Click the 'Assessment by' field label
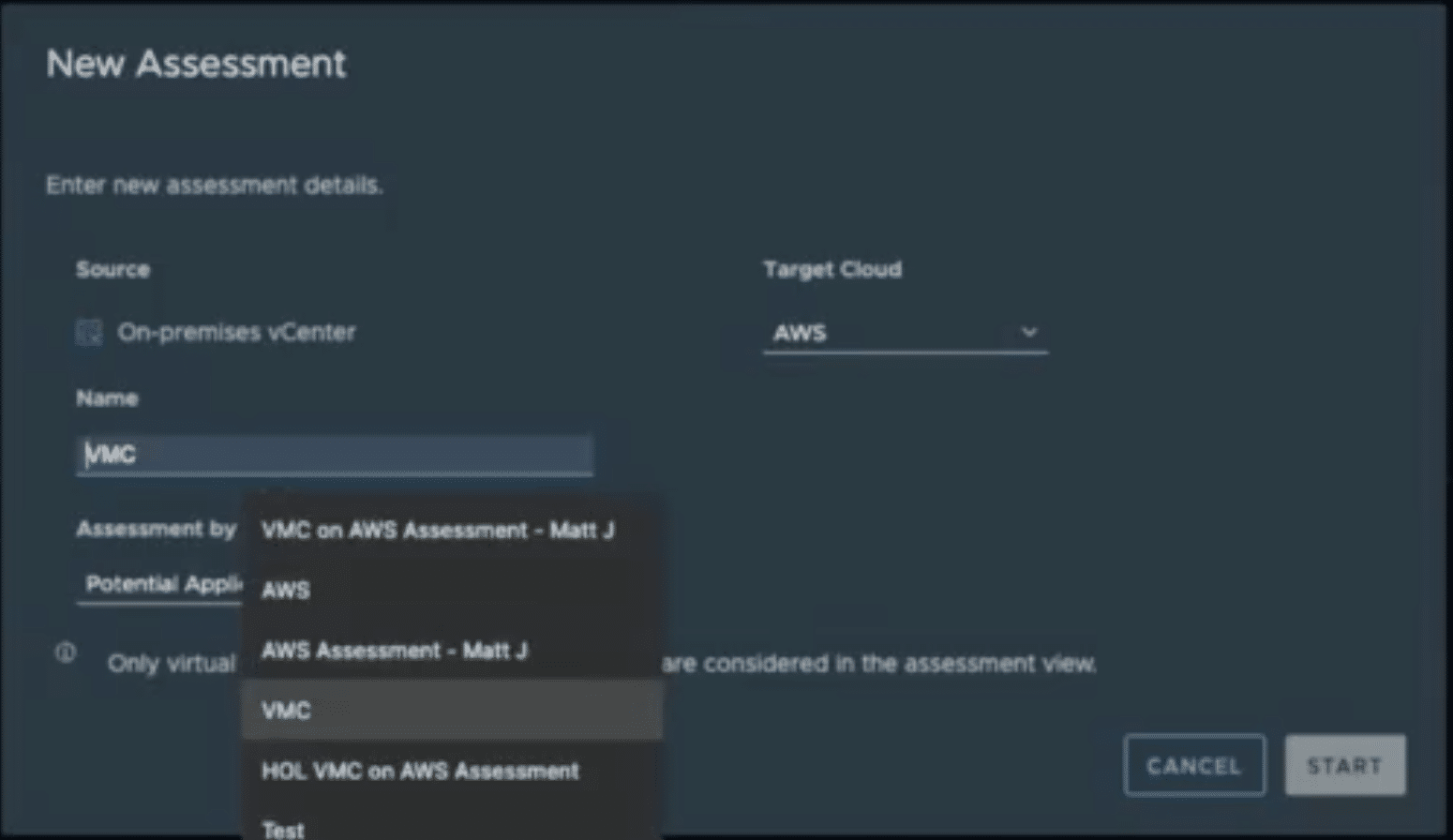Screen dimensions: 1453x840 pos(156,529)
